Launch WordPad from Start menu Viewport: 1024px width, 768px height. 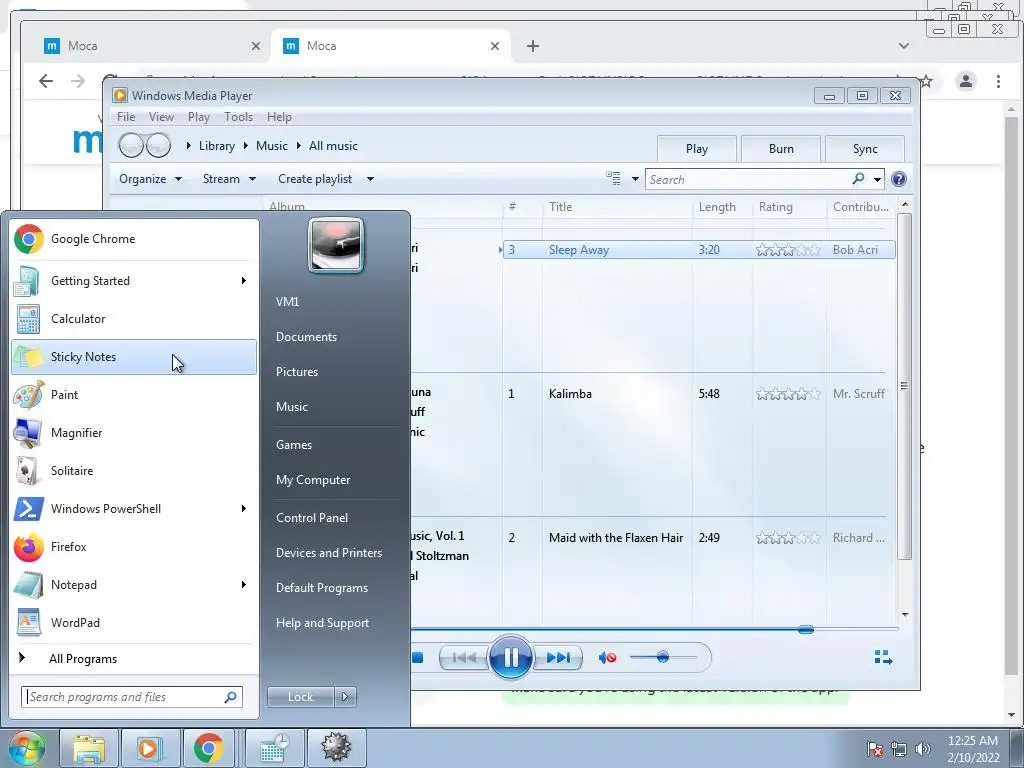(x=134, y=622)
